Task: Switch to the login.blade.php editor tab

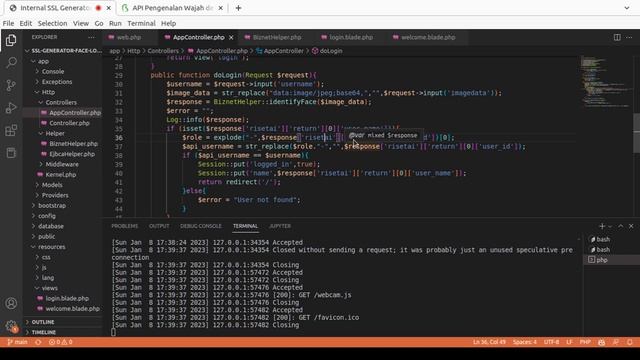Action: [351, 37]
